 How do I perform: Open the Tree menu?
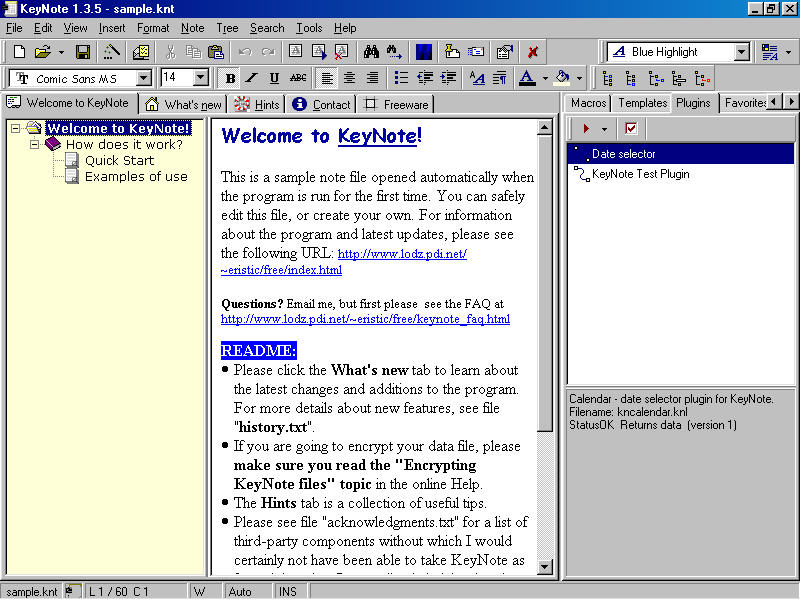point(227,28)
